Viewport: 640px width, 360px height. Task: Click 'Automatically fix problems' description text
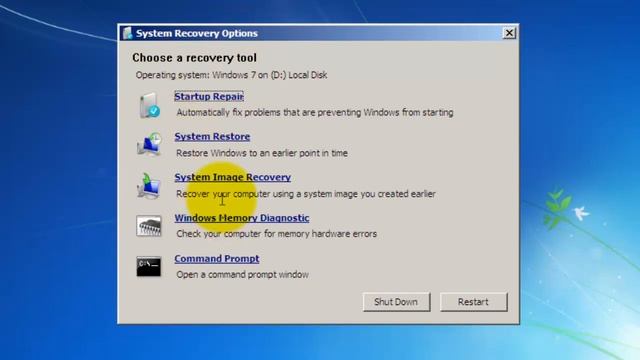315,113
